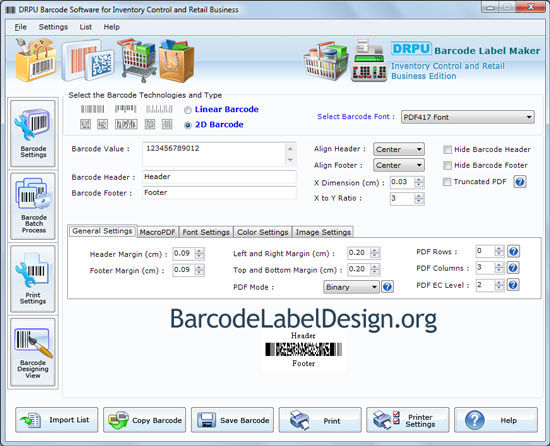Switch to the MacroPDF tab

[x=157, y=232]
